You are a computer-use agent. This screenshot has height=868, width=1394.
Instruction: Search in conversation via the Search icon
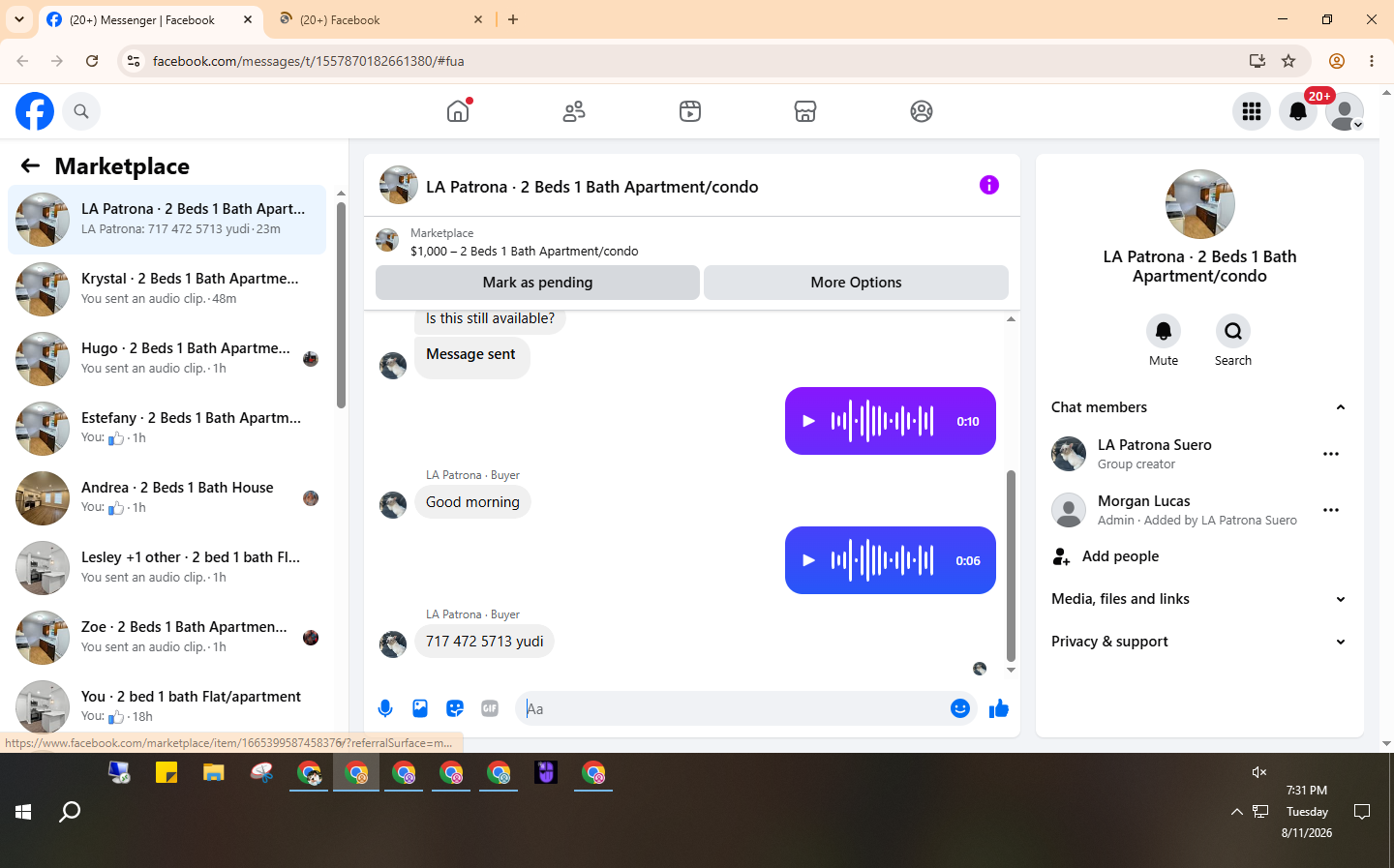[1233, 332]
